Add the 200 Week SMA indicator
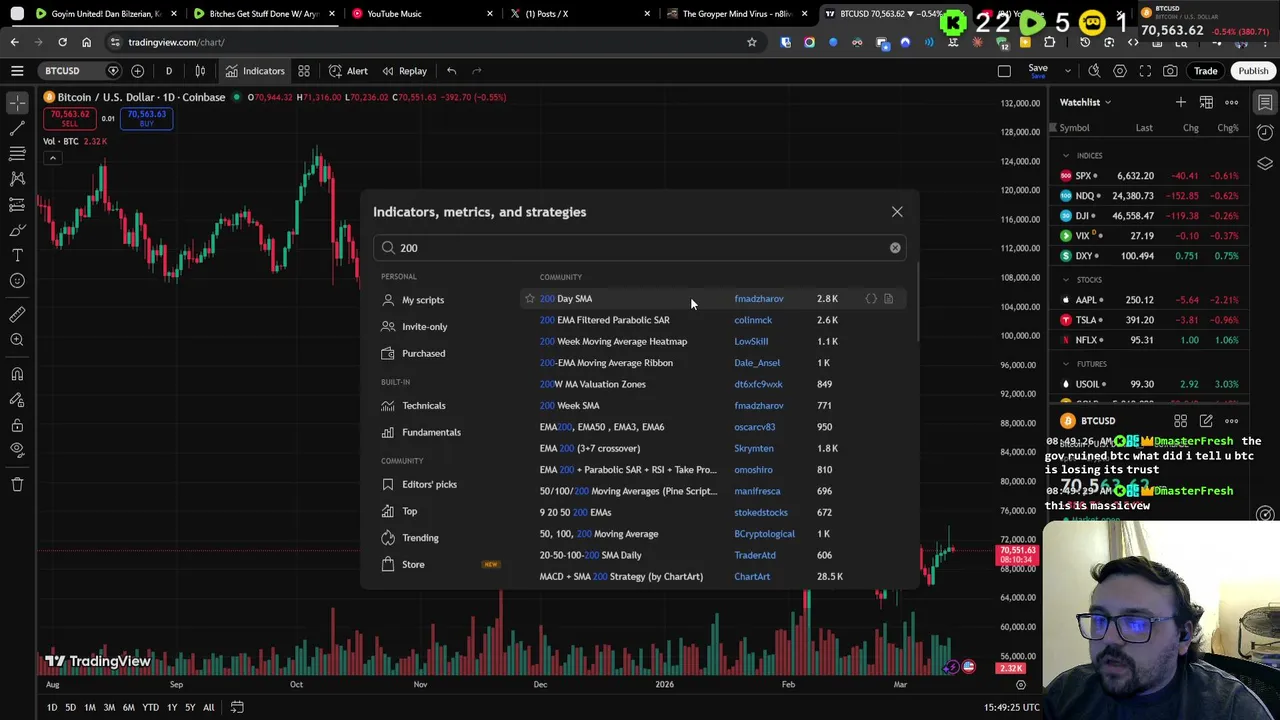The width and height of the screenshot is (1280, 720). [x=569, y=406]
